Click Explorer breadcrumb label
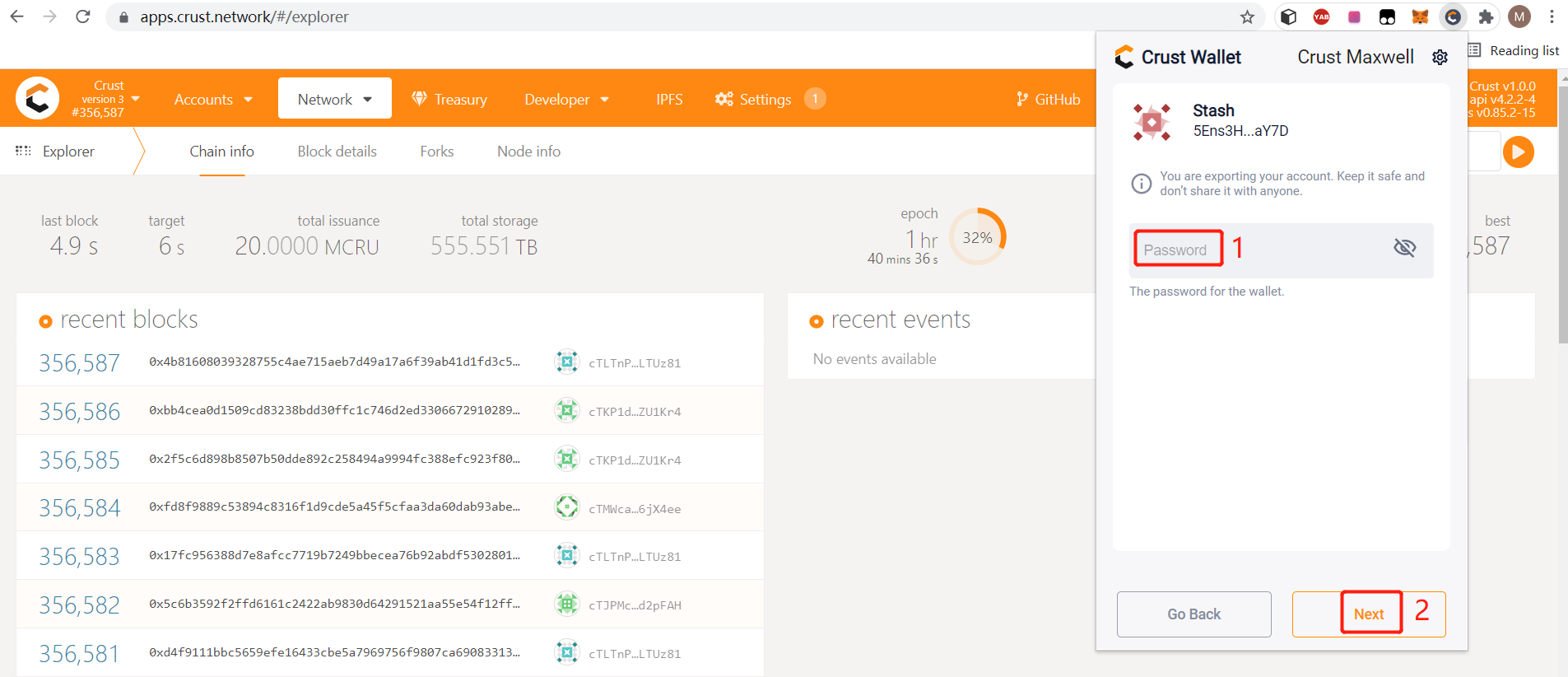The height and width of the screenshot is (677, 1568). click(68, 152)
